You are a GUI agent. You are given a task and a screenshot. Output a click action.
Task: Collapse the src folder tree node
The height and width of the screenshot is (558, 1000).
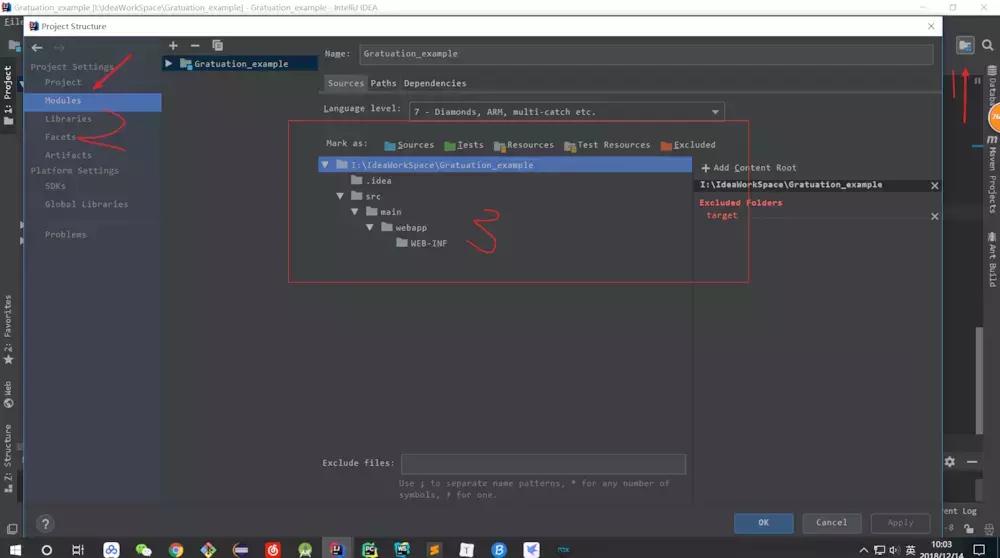coord(341,197)
